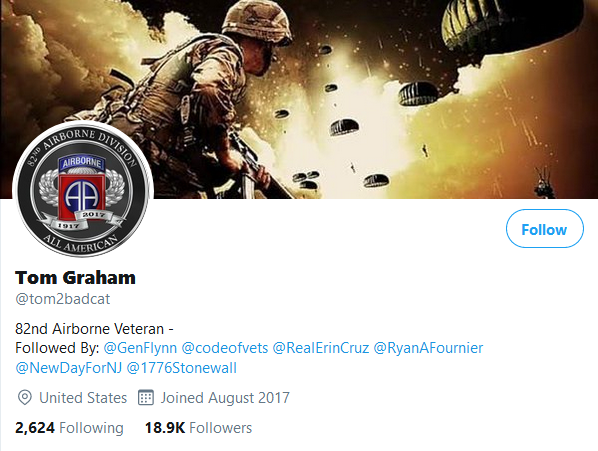Click the calendar joined-date icon

coord(146,398)
